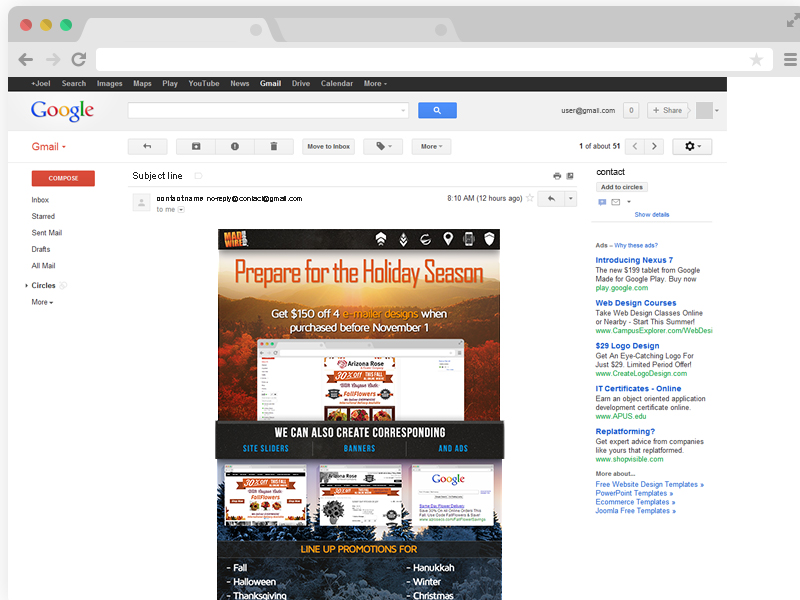This screenshot has width=800, height=600.
Task: Click the back to inbox arrow button
Action: pos(147,146)
